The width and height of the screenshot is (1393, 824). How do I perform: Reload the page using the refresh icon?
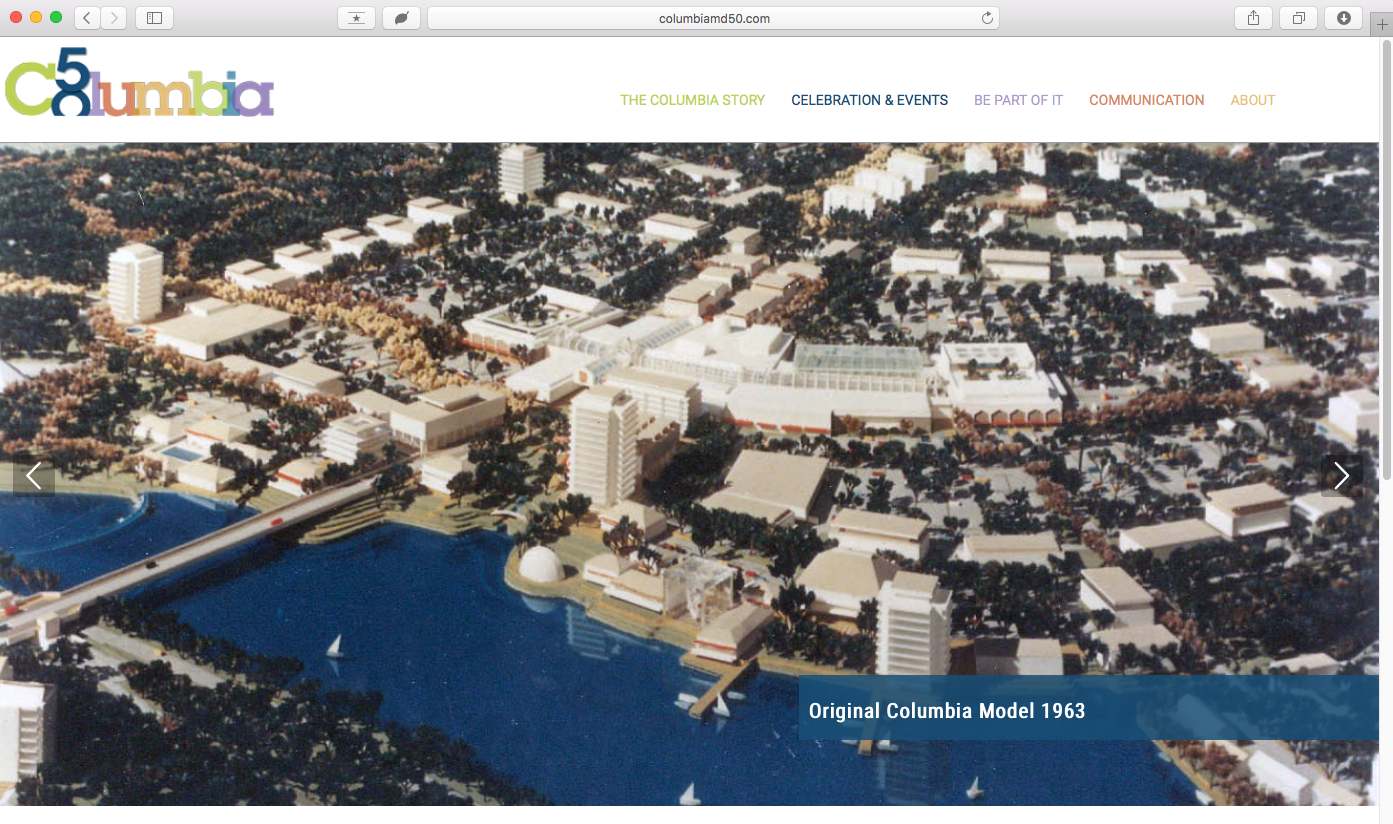point(987,18)
